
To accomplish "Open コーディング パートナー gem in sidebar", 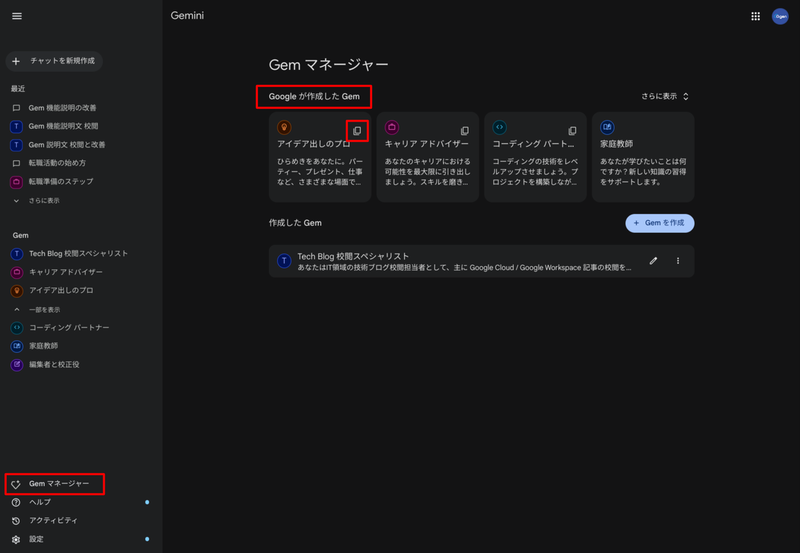I will pyautogui.click(x=69, y=328).
